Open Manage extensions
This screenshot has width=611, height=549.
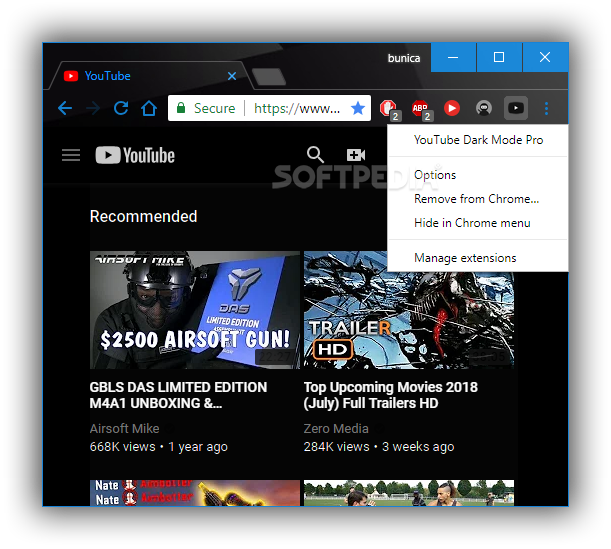coord(478,258)
